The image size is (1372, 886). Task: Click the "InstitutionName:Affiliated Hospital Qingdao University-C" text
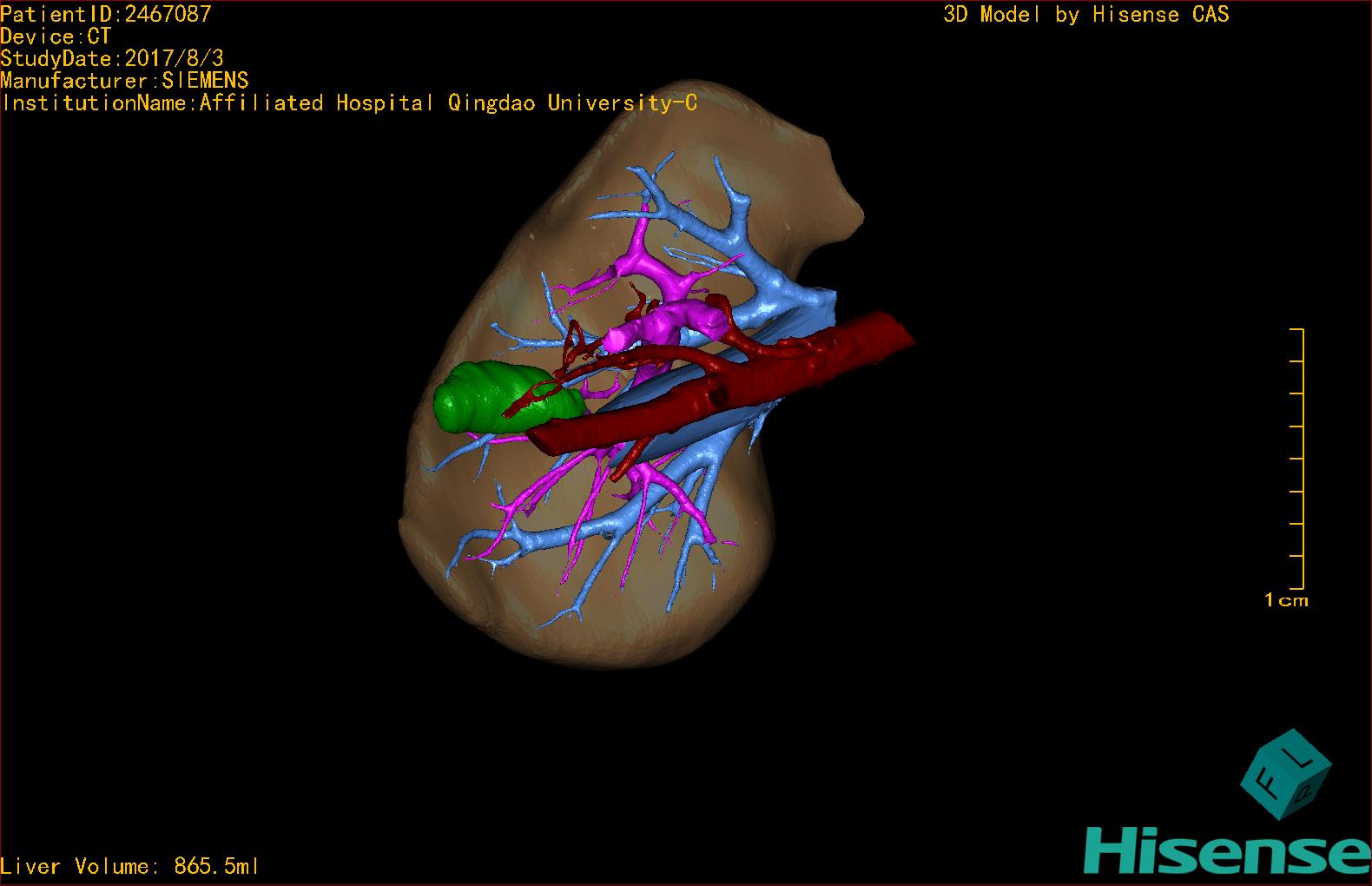pyautogui.click(x=349, y=103)
